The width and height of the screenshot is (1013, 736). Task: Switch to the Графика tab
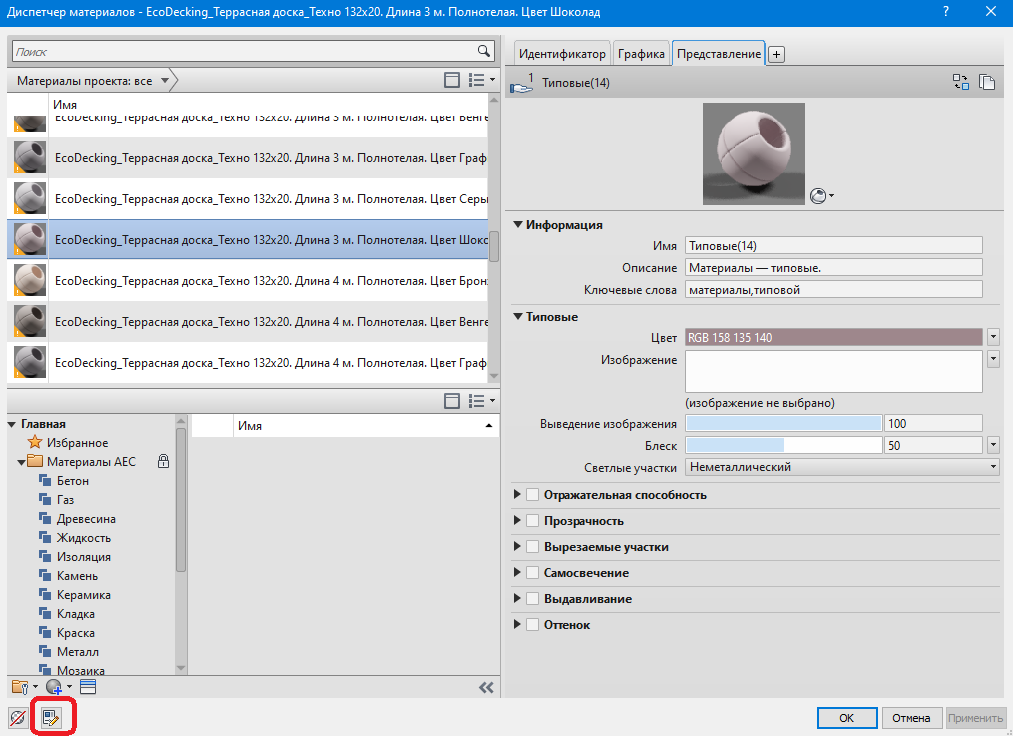point(641,54)
